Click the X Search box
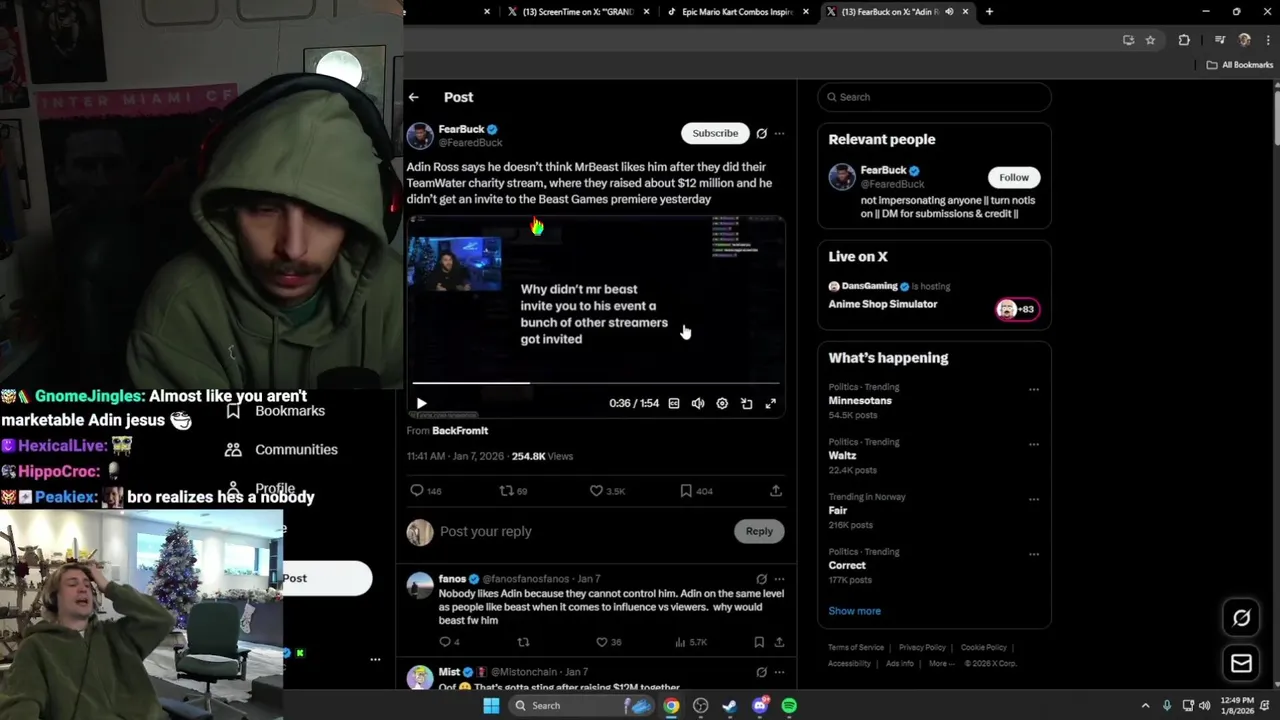1280x720 pixels. [934, 97]
